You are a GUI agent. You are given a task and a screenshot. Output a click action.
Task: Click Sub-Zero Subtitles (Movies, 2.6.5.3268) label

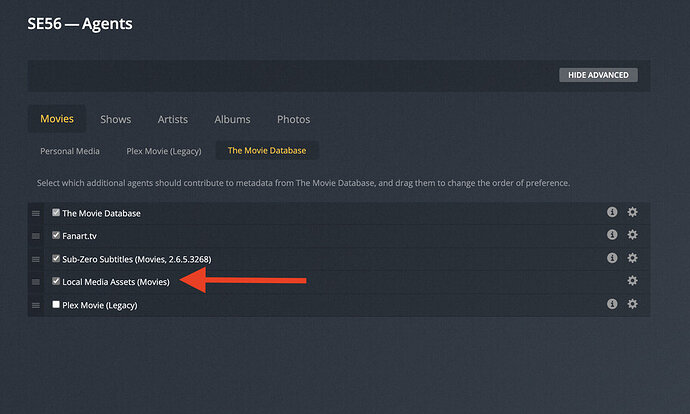point(136,259)
